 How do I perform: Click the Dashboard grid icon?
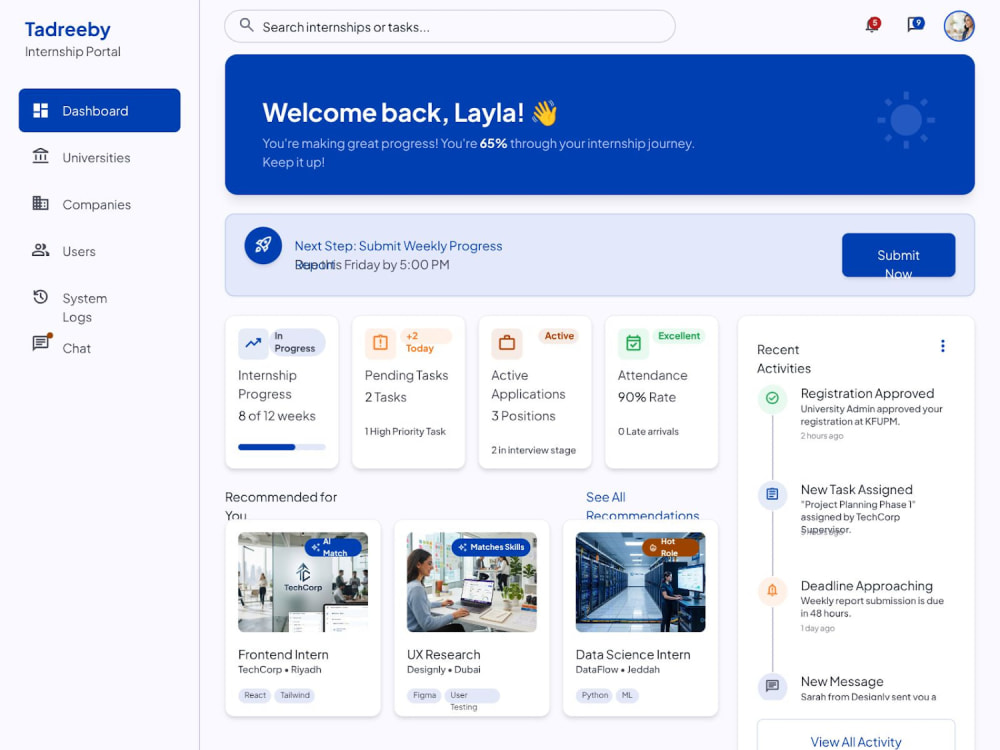[x=41, y=110]
